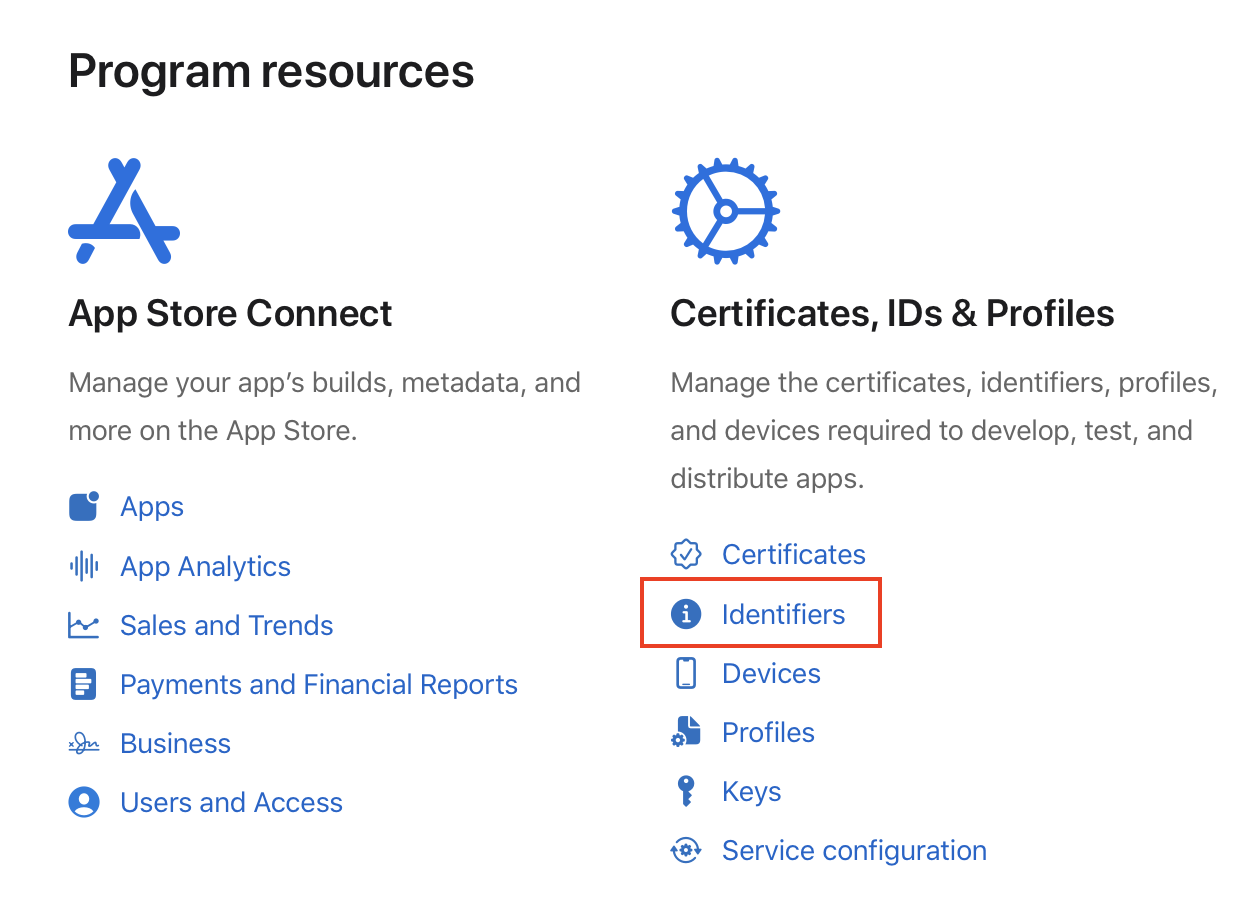Select the Apps grid icon

pos(84,506)
